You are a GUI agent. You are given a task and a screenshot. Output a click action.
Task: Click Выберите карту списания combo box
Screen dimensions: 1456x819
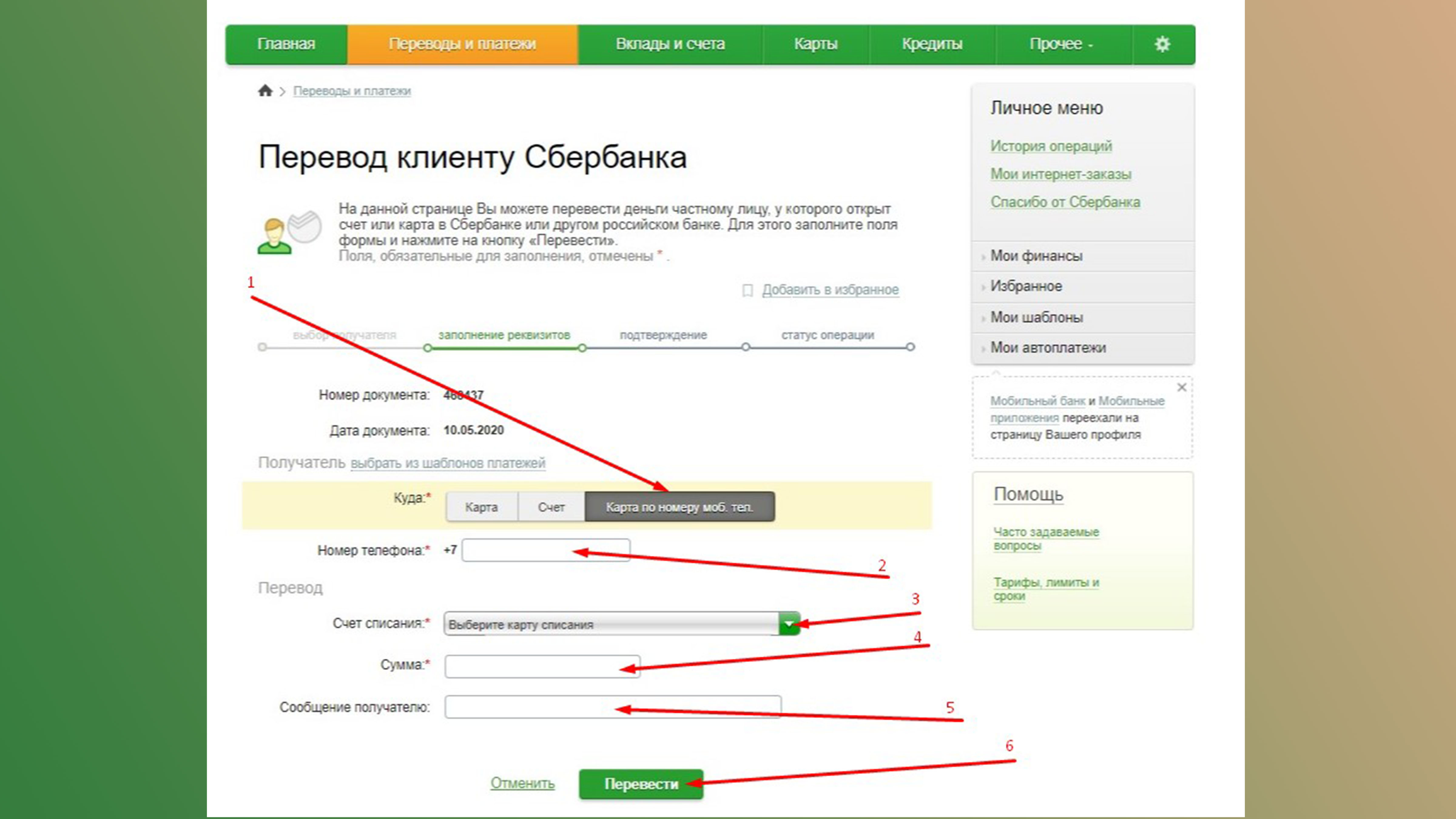click(622, 624)
